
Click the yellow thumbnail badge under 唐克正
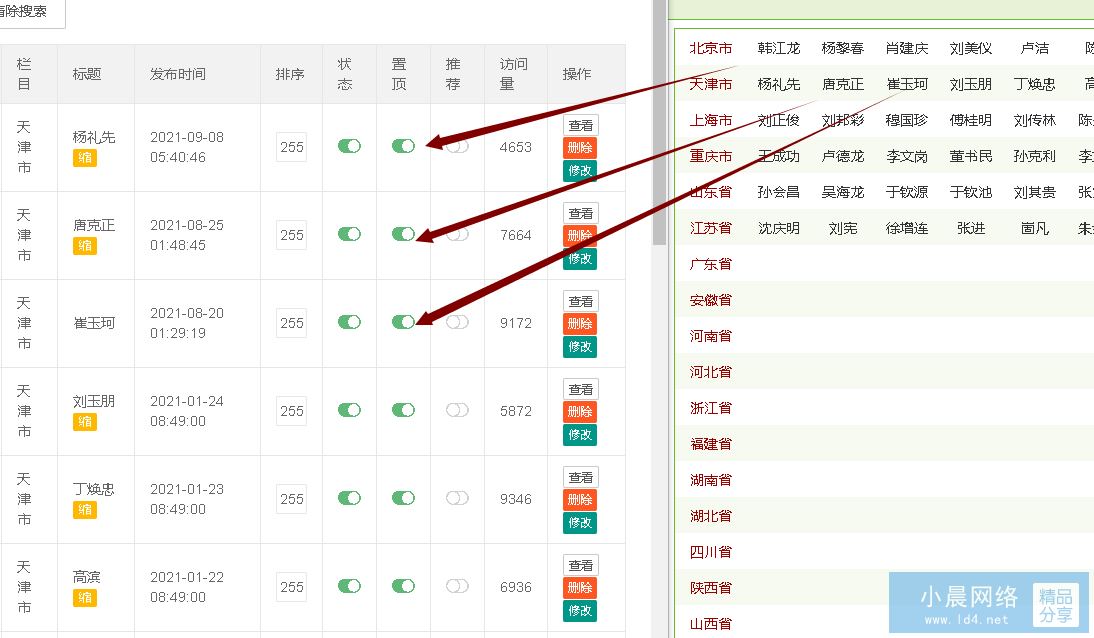(x=85, y=246)
